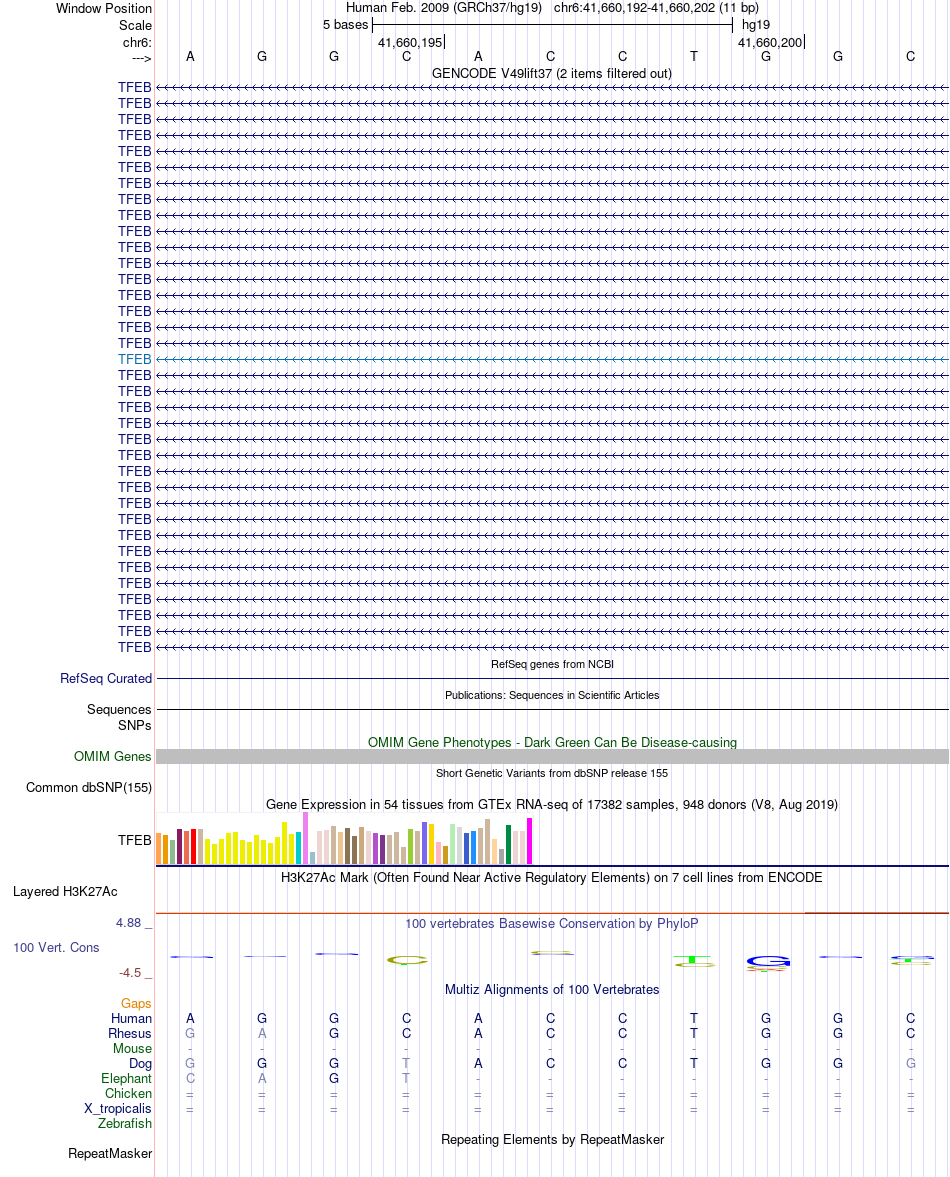This screenshot has width=950, height=1177.
Task: Click the '5 bases' scale bar label
Action: point(346,25)
